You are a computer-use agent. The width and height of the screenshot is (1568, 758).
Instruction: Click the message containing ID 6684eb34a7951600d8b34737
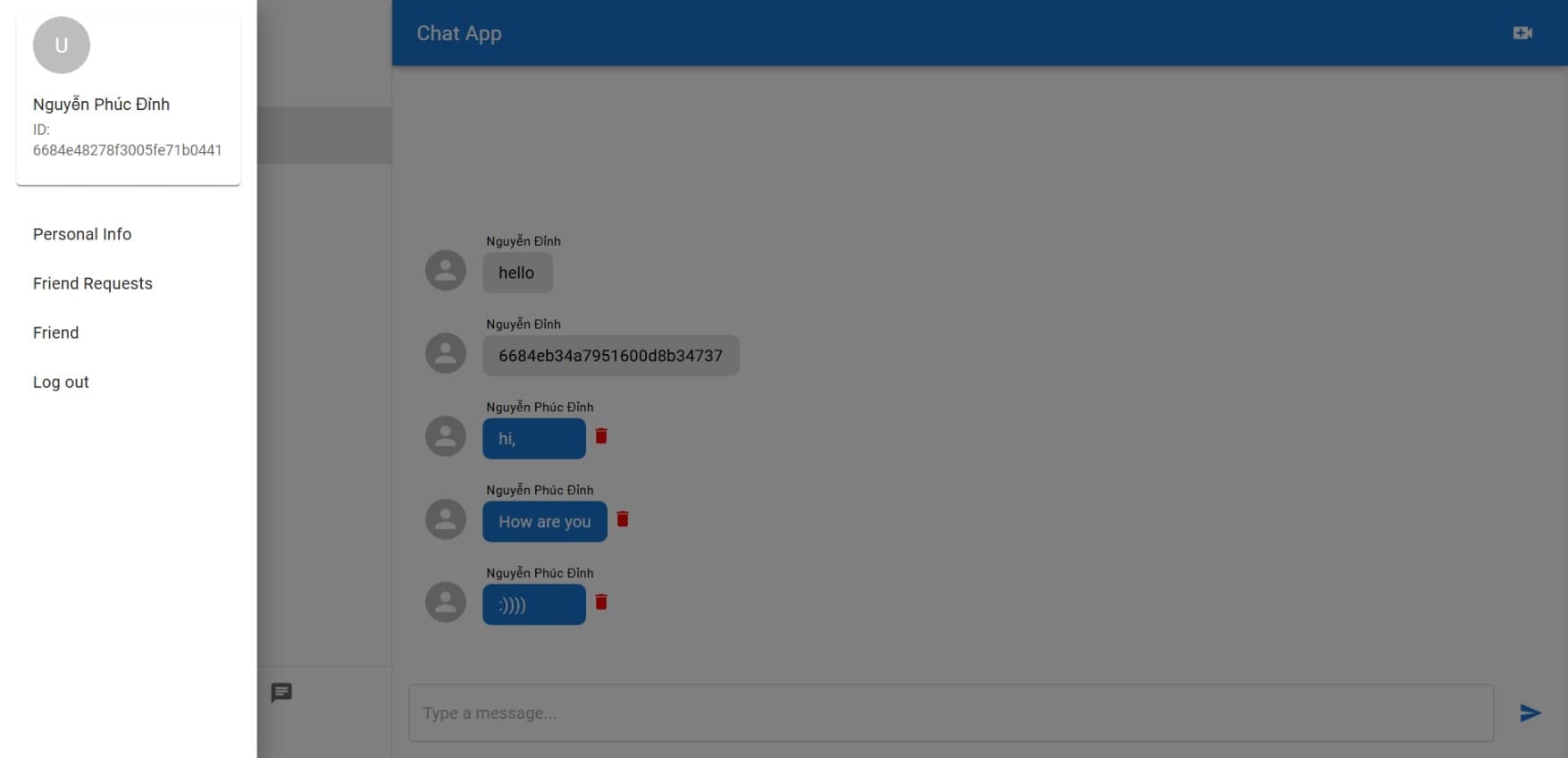(x=611, y=356)
